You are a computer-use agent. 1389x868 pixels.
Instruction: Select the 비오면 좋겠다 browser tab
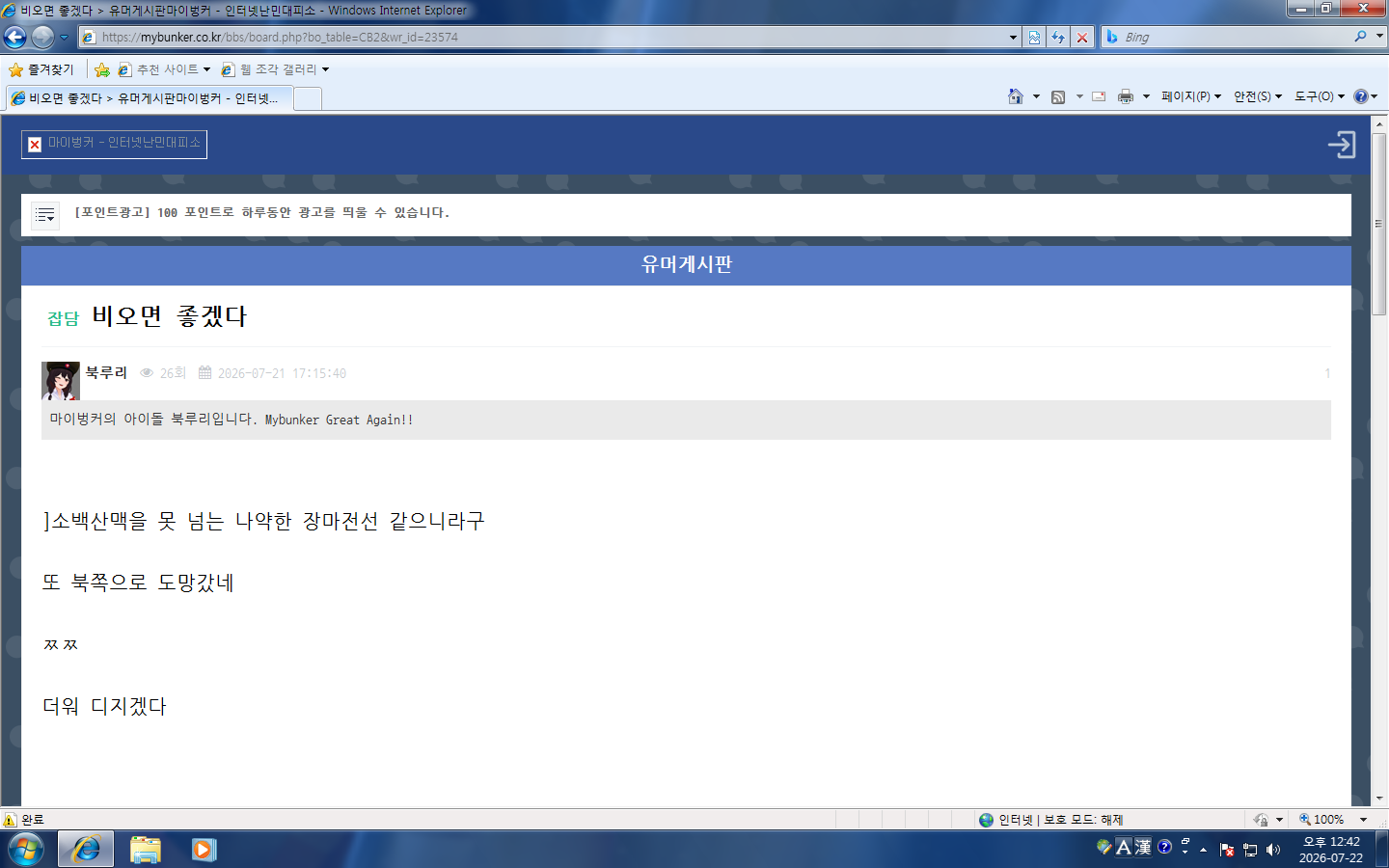(x=150, y=98)
